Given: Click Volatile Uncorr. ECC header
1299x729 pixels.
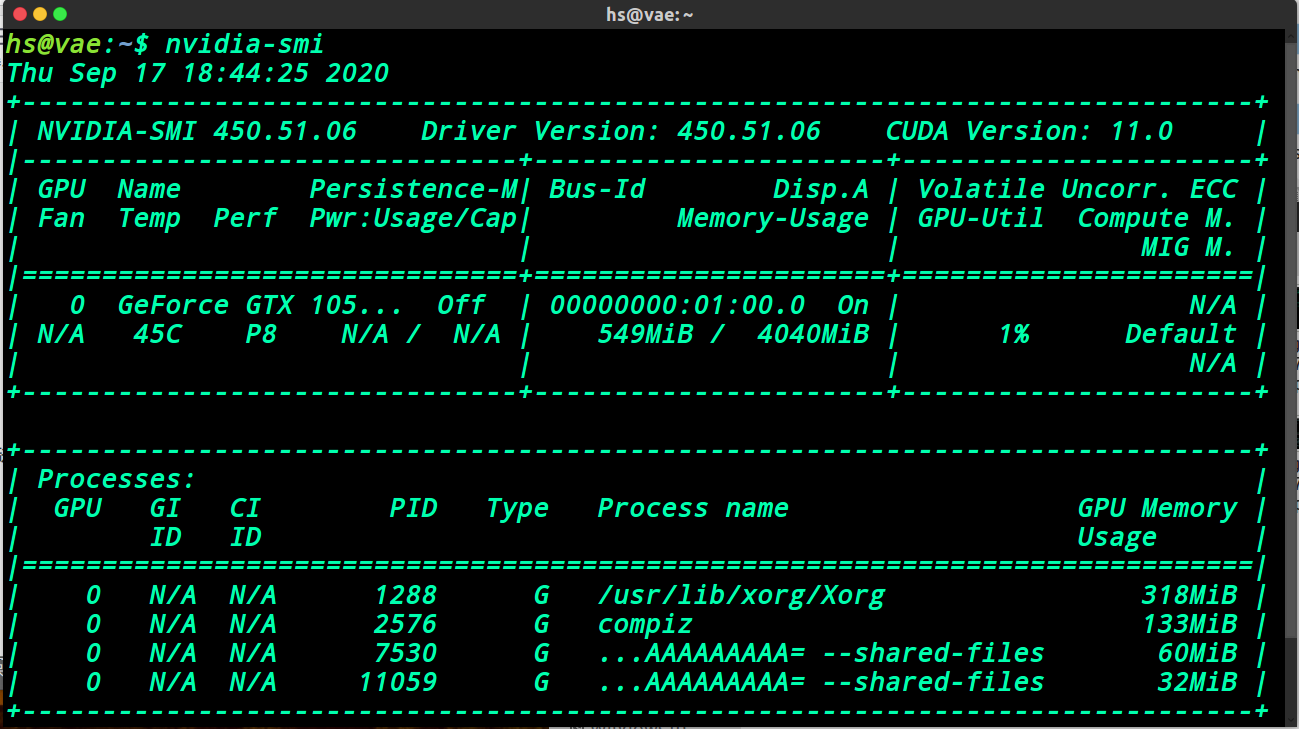Looking at the screenshot, I should [x=1077, y=189].
